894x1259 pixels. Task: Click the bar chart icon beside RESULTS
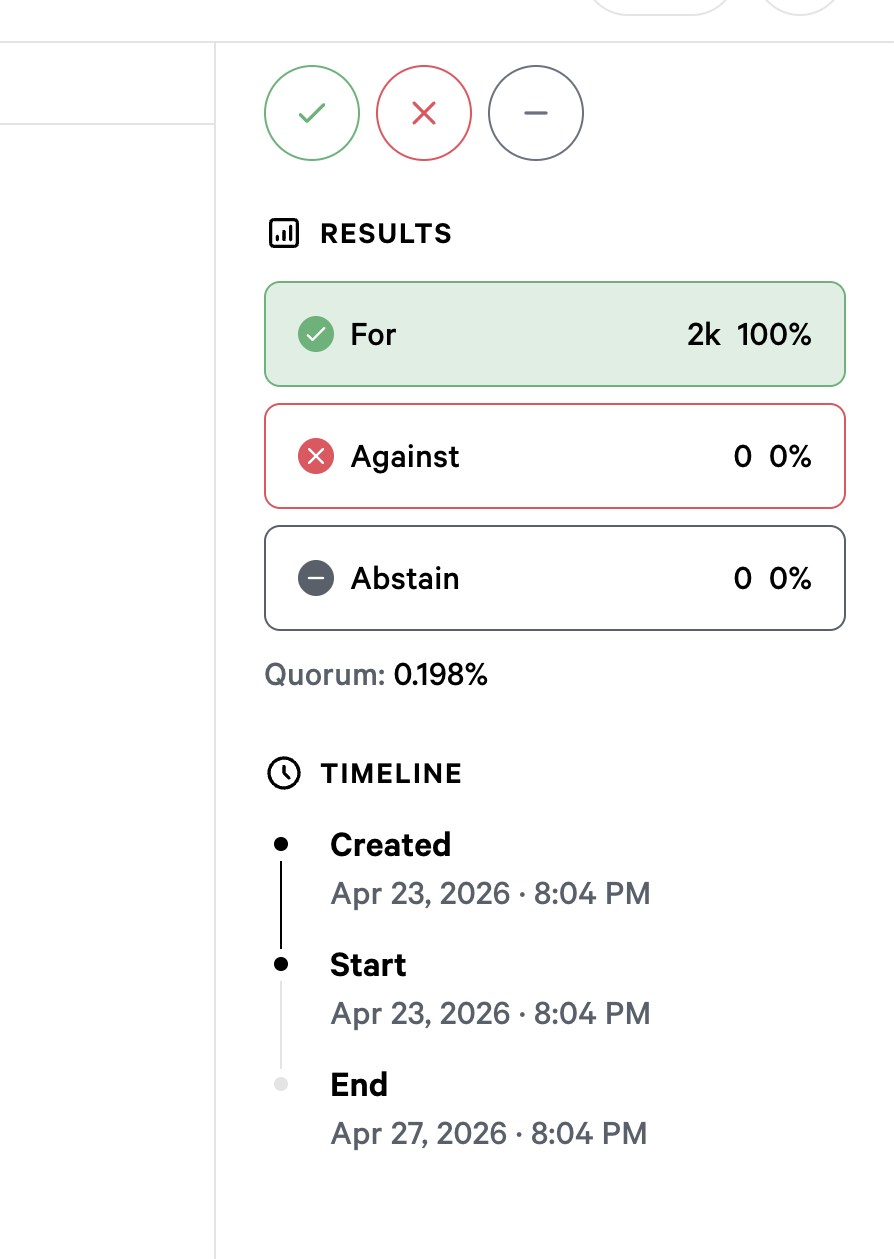(285, 233)
